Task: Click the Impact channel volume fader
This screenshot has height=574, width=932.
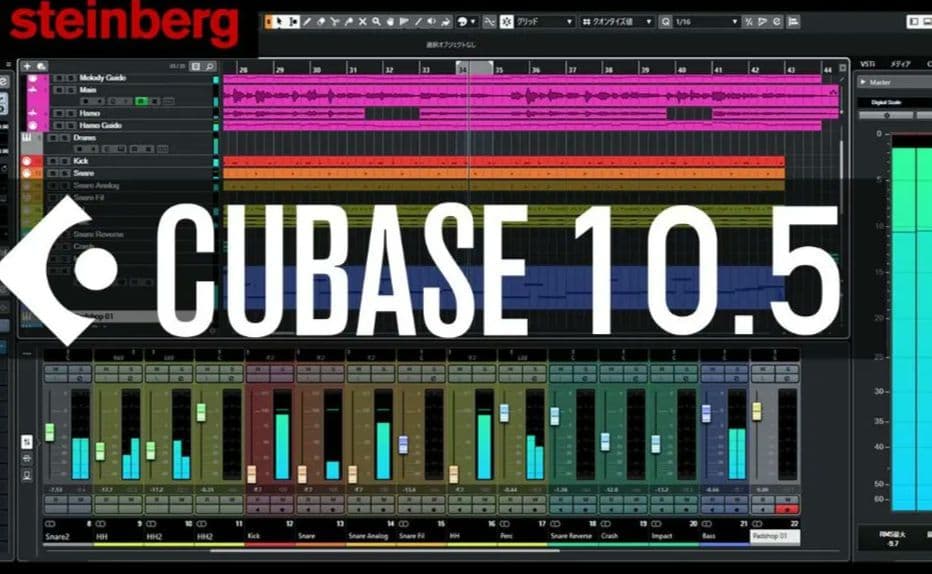Action: tap(656, 444)
